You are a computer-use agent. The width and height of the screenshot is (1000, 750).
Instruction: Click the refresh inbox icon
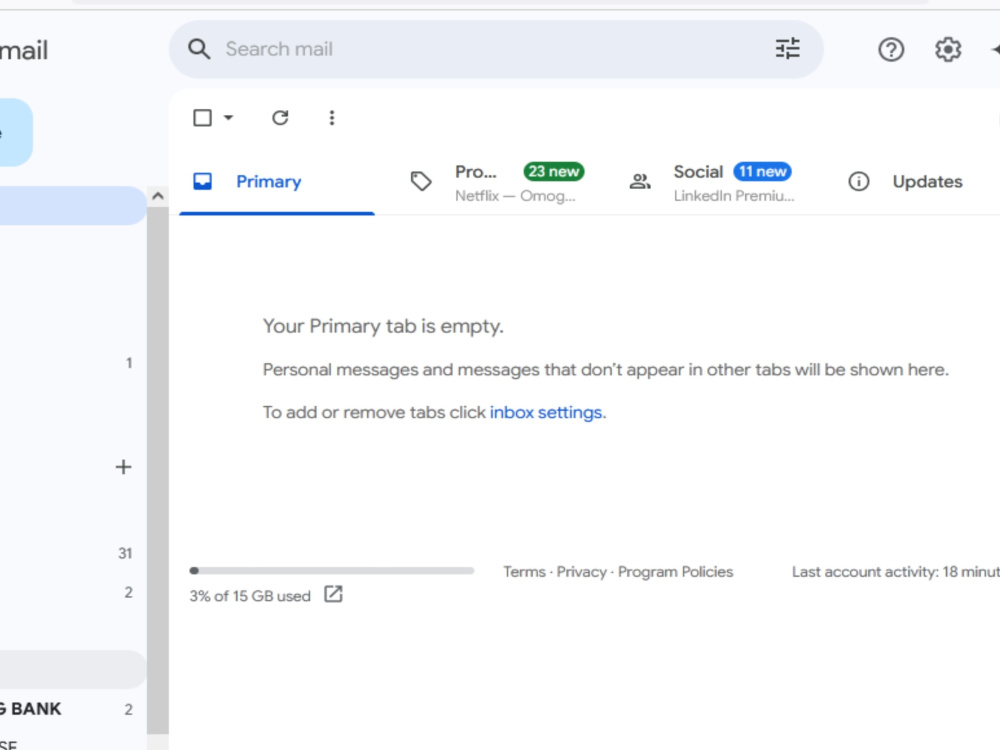pos(280,117)
